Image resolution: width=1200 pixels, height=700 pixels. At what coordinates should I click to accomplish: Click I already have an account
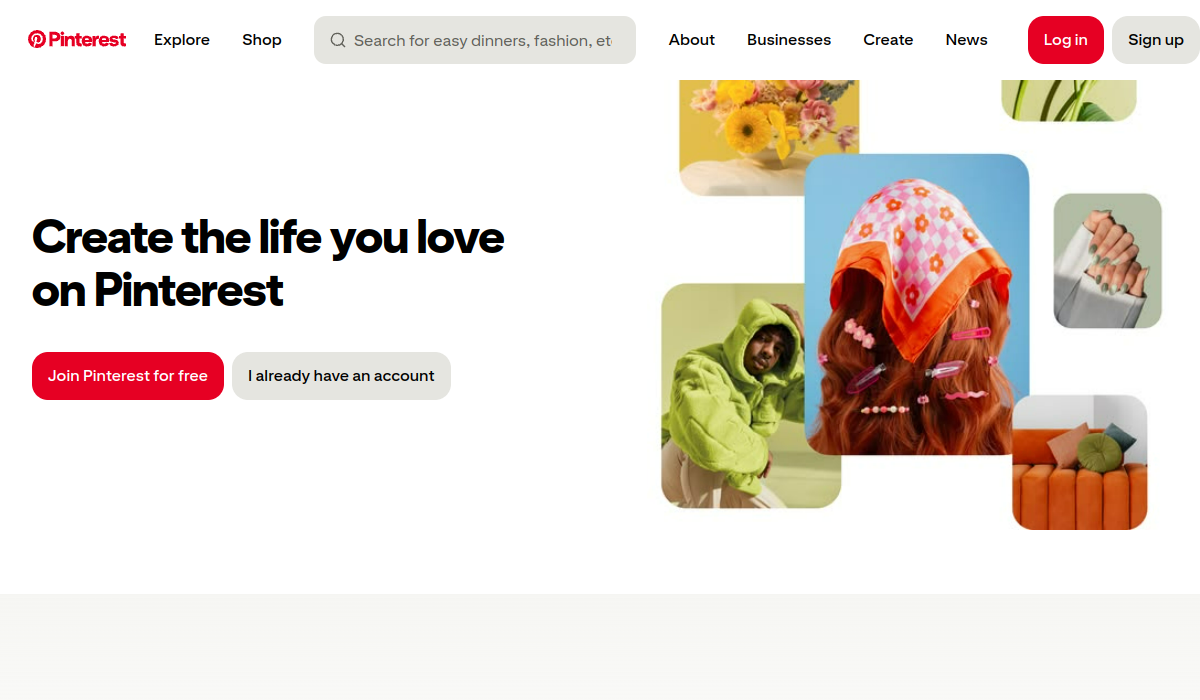(x=341, y=376)
